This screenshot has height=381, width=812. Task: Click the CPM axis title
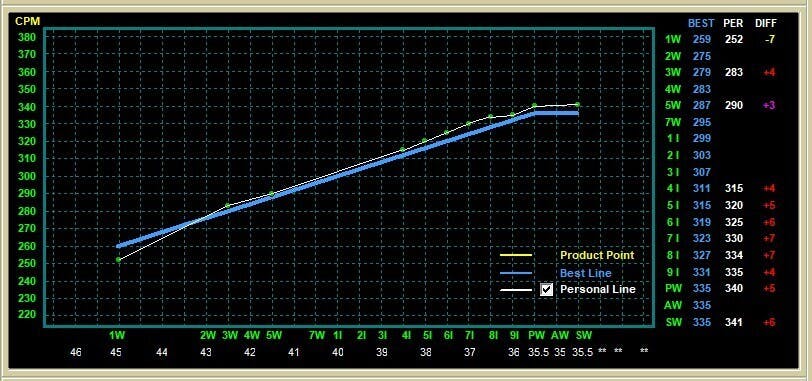[x=27, y=22]
